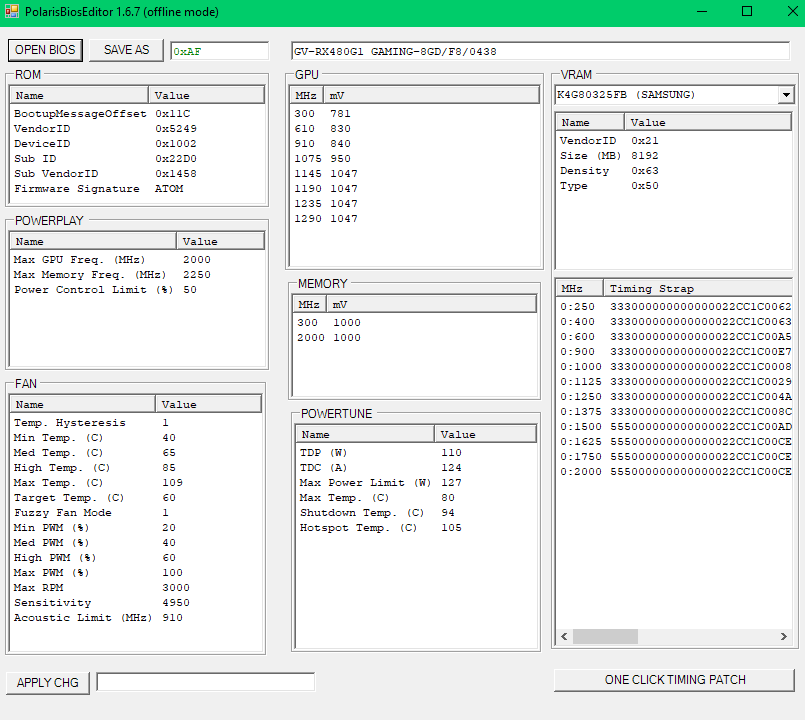Click the timing strap horizontal scrollbar thumb
Image resolution: width=805 pixels, height=720 pixels.
coord(605,636)
